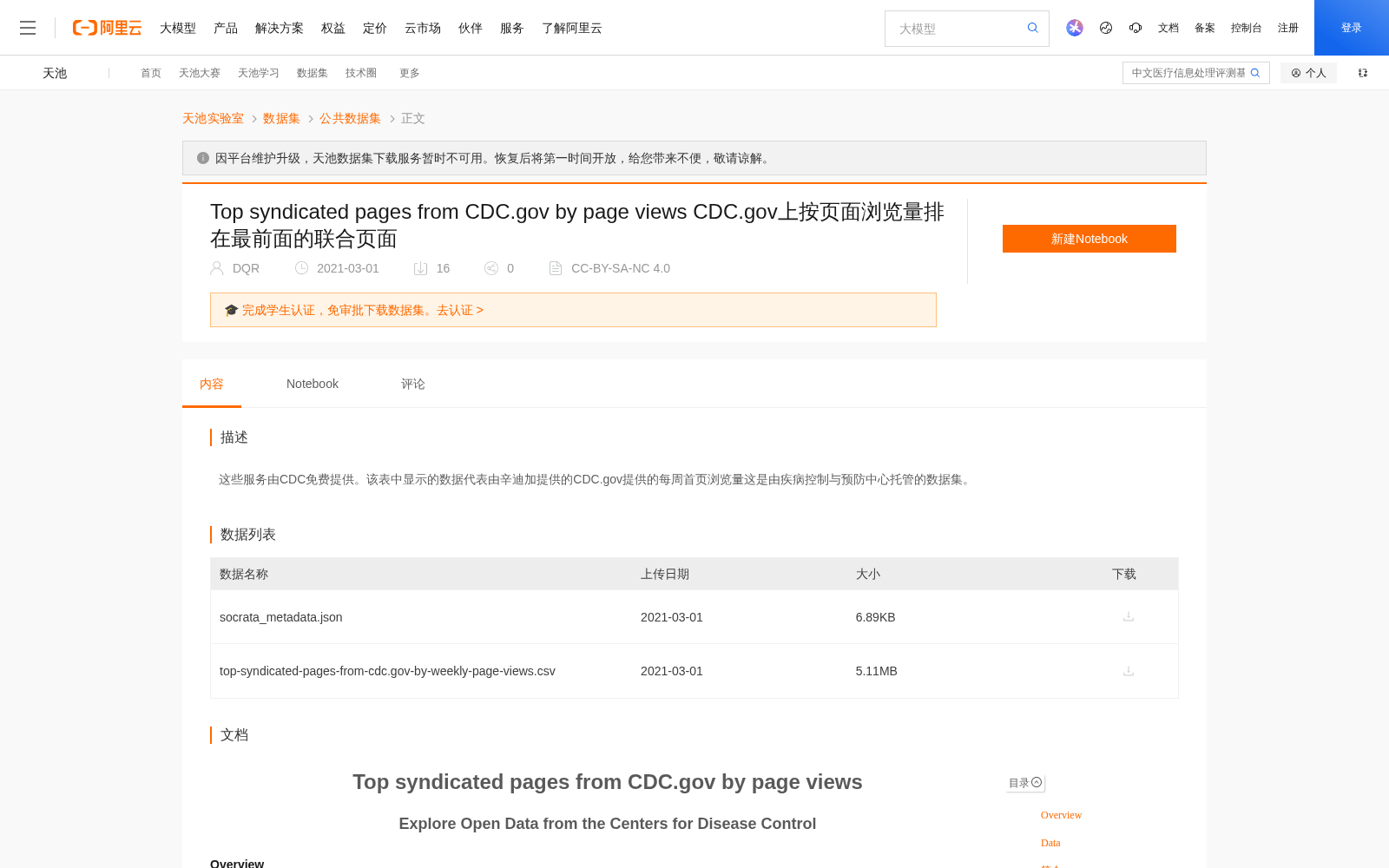This screenshot has height=868, width=1389.
Task: Select the 内容 tab
Action: tap(212, 384)
